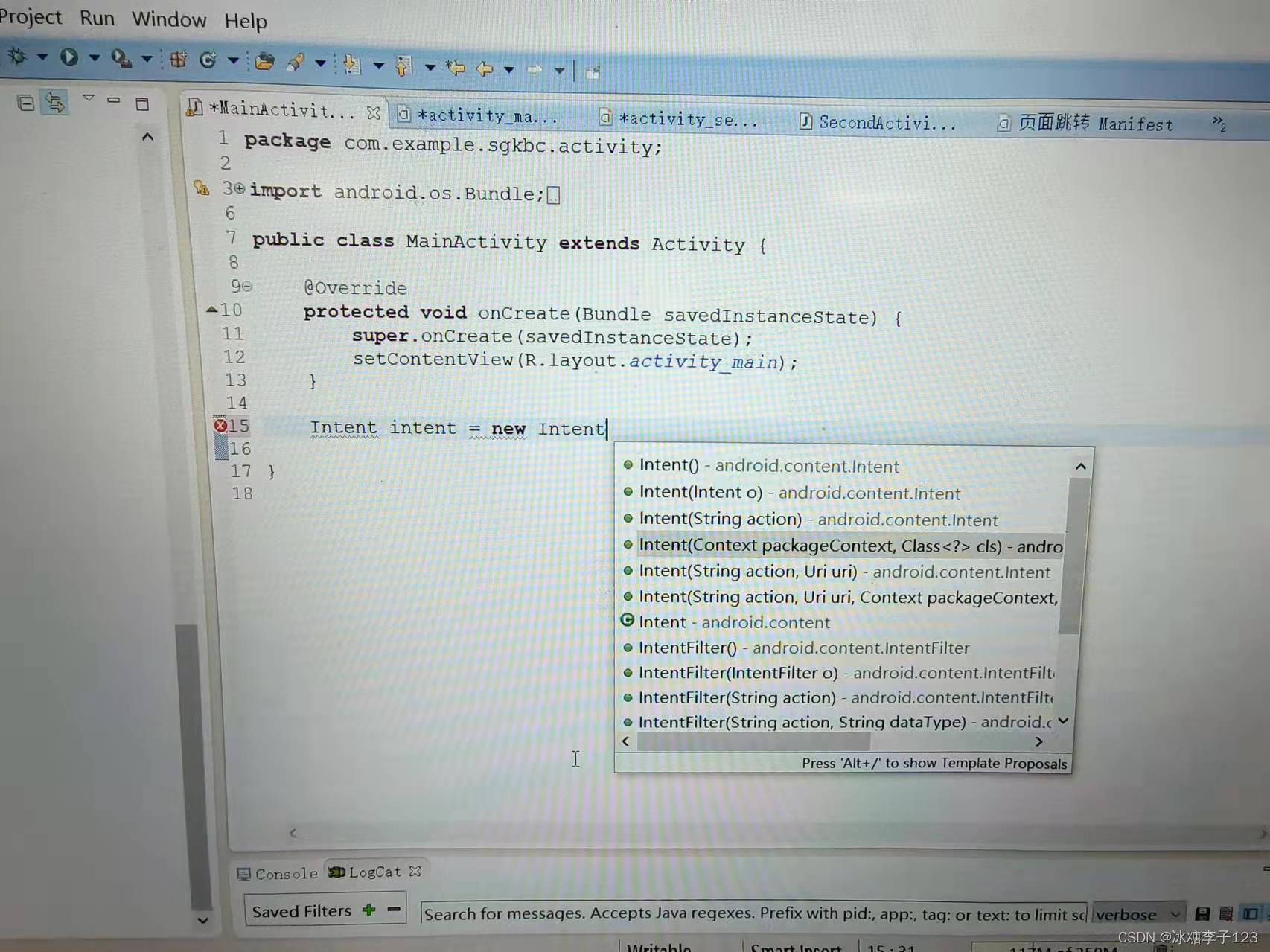The image size is (1270, 952).
Task: Show the hidden editor tabs list
Action: (x=1219, y=124)
